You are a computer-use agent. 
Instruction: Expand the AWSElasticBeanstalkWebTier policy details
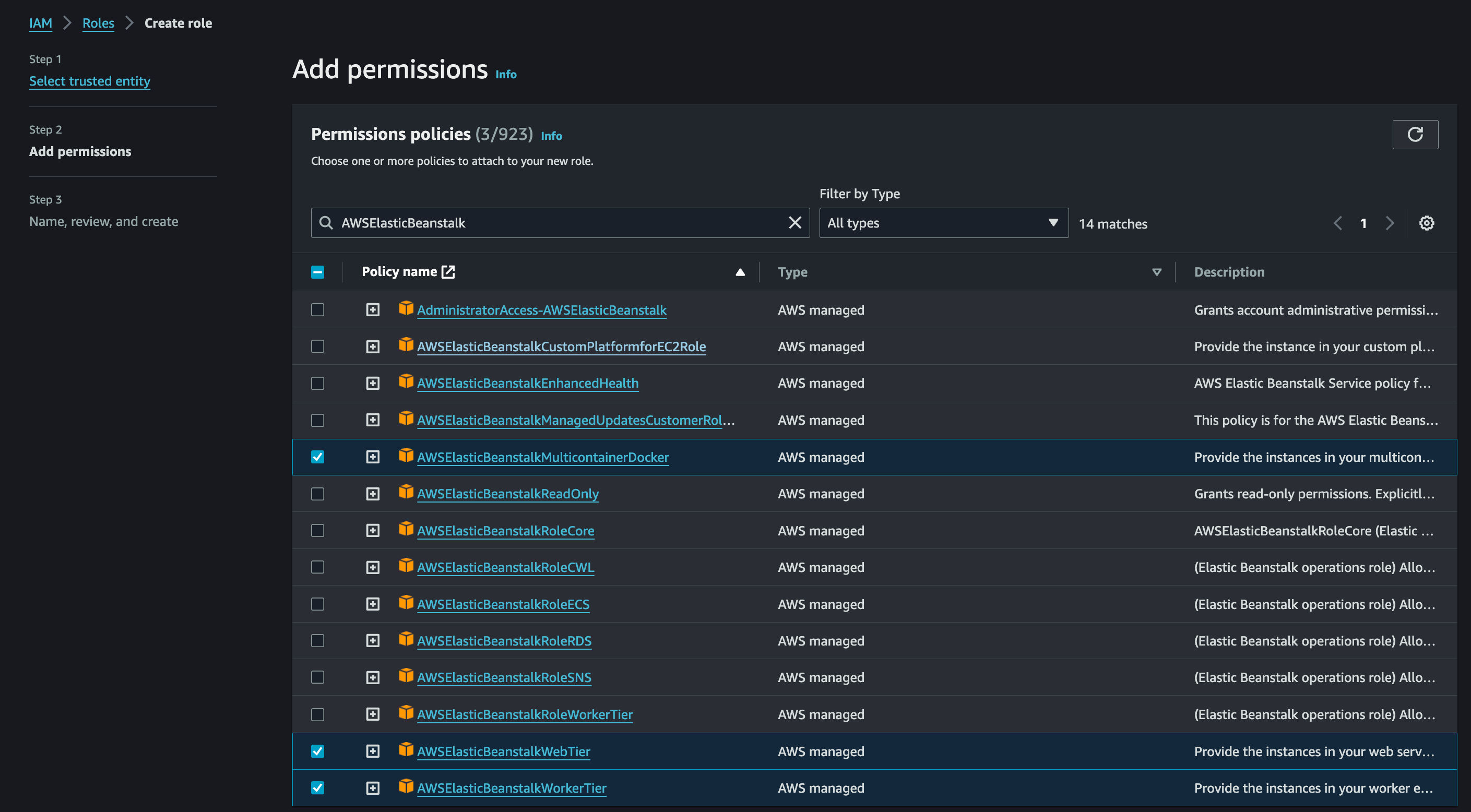(372, 751)
